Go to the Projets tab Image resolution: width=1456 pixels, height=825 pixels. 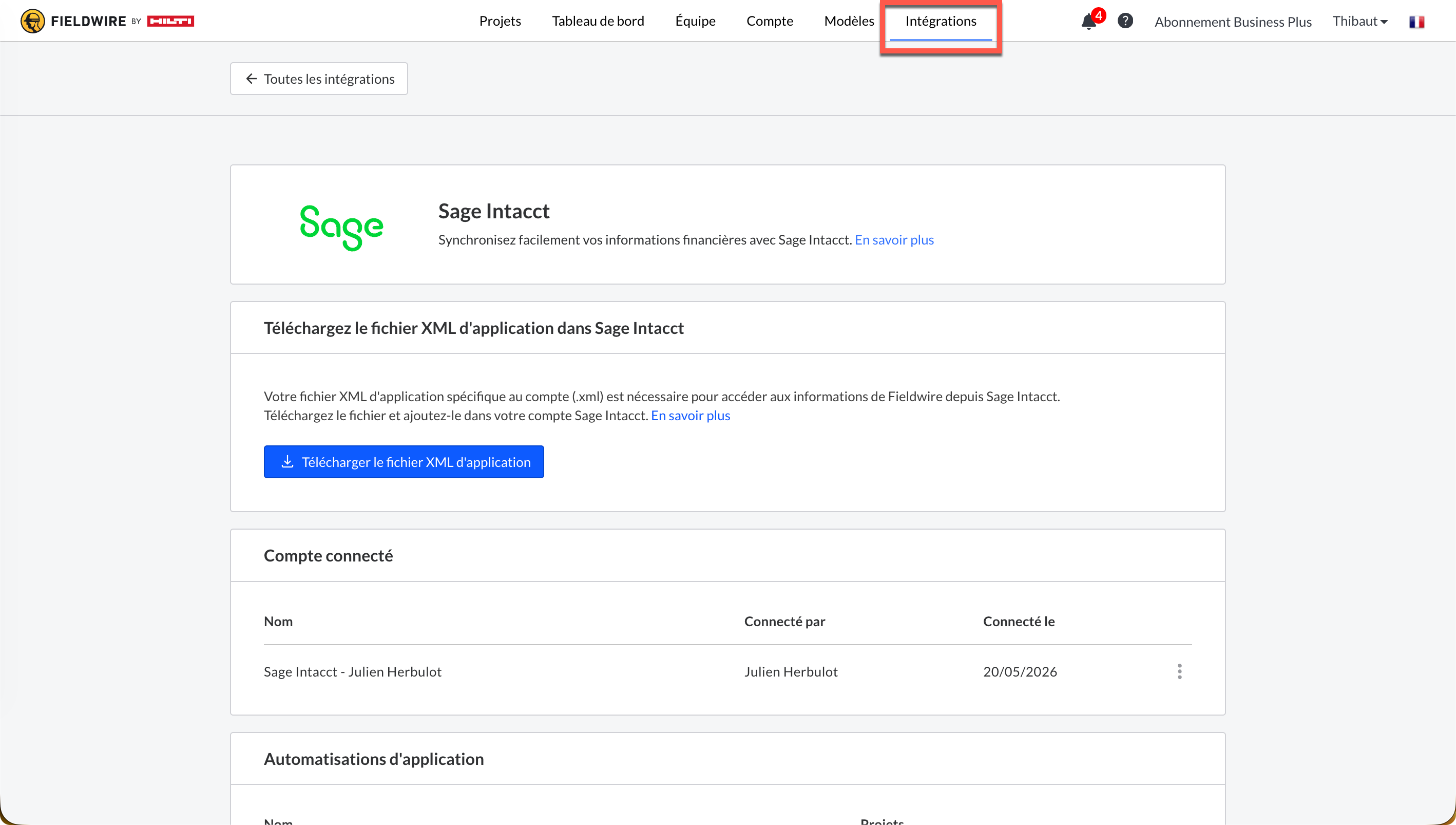click(500, 21)
